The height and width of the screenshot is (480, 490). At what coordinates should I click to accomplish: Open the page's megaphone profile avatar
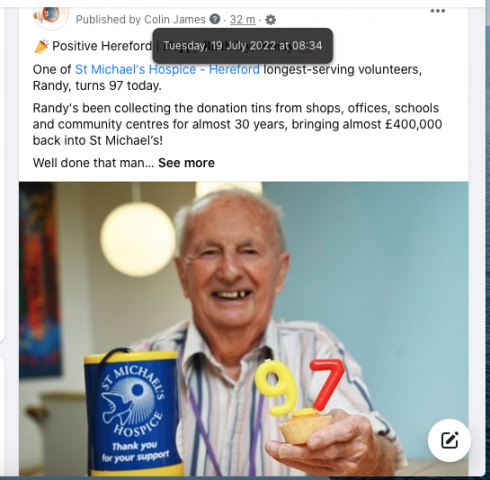click(51, 15)
